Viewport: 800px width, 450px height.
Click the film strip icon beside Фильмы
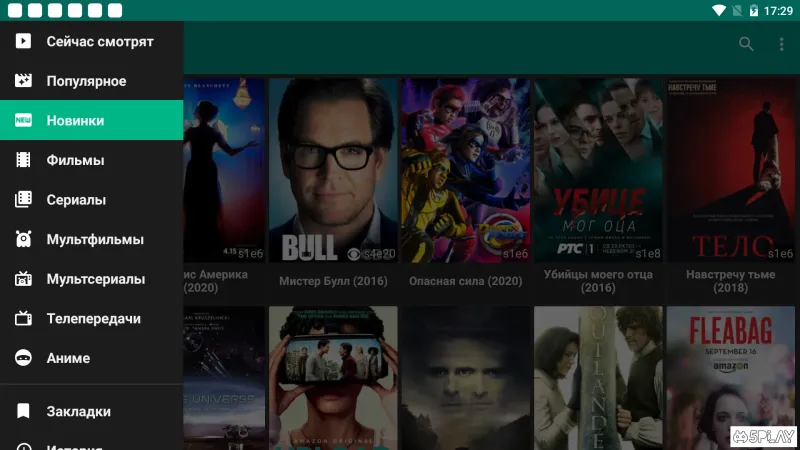tap(24, 160)
